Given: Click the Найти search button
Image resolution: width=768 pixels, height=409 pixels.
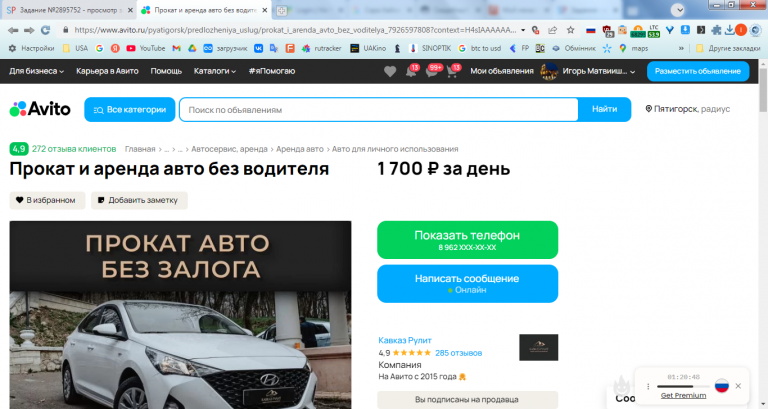Looking at the screenshot, I should point(604,109).
